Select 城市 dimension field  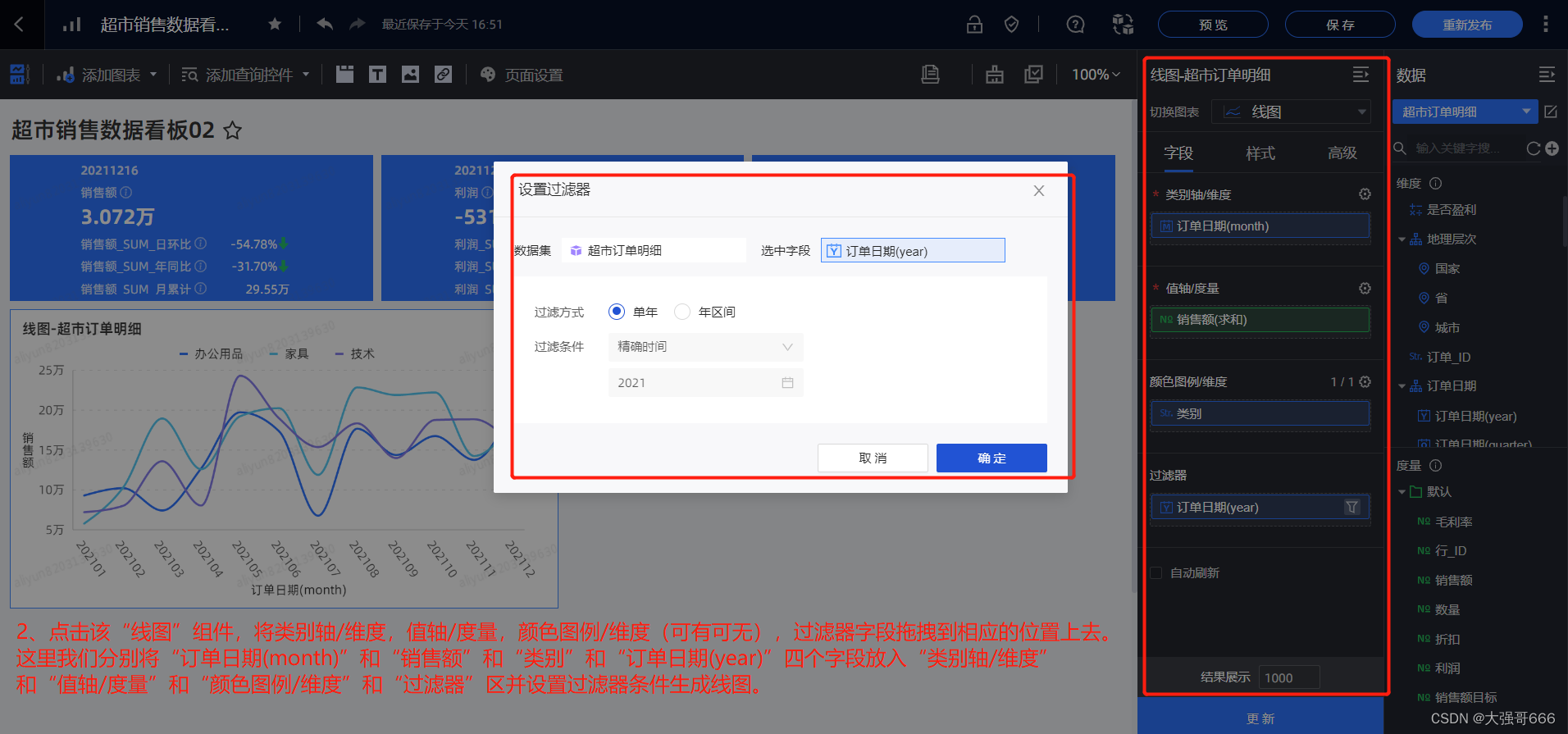pos(1447,328)
